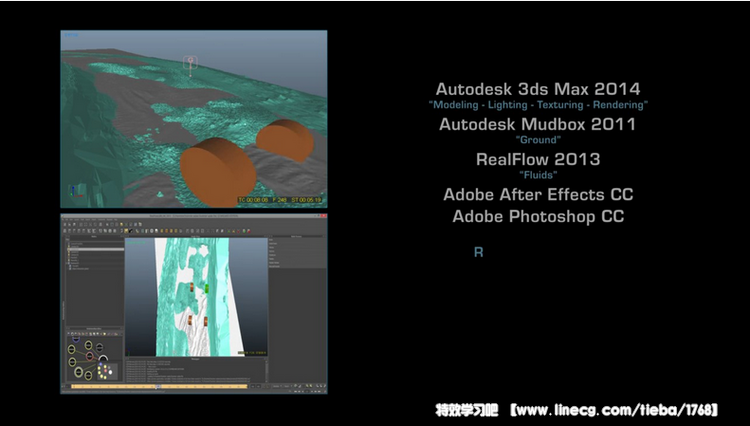Click the "Fluids" subtitle text

tap(538, 175)
